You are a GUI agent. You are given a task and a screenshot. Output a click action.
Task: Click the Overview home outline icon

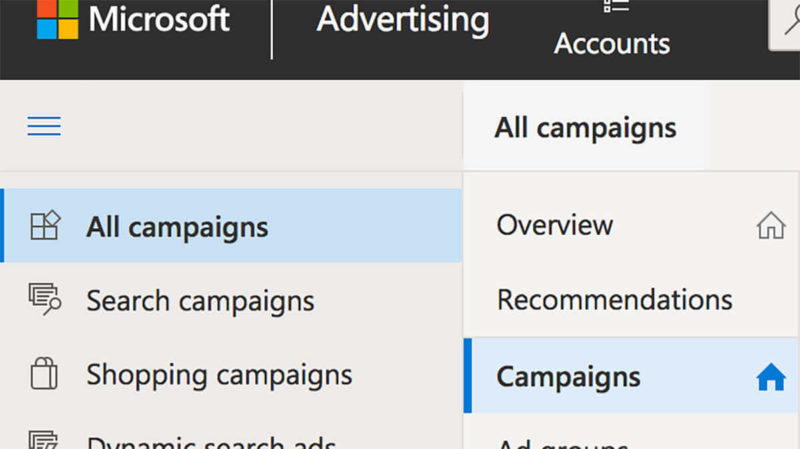(771, 225)
